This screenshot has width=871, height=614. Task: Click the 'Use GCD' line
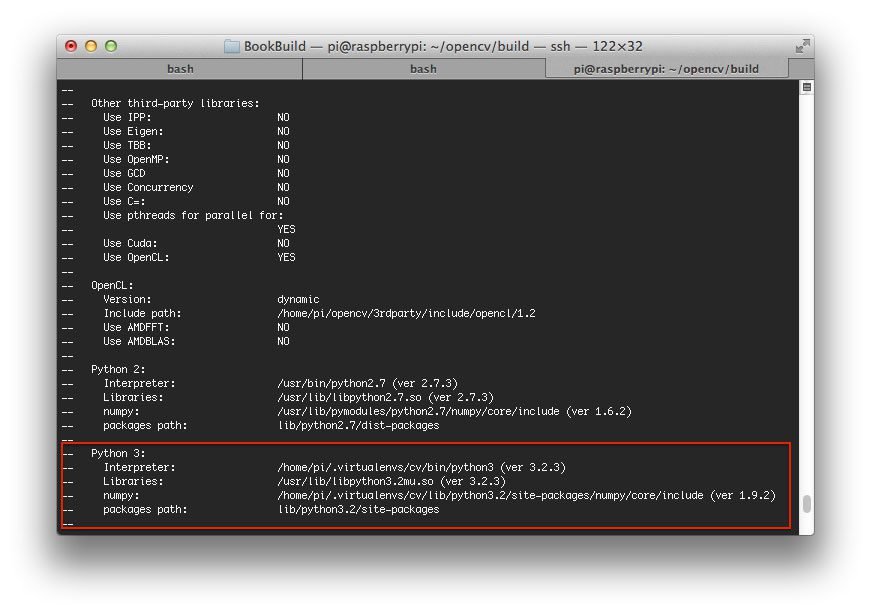click(196, 173)
